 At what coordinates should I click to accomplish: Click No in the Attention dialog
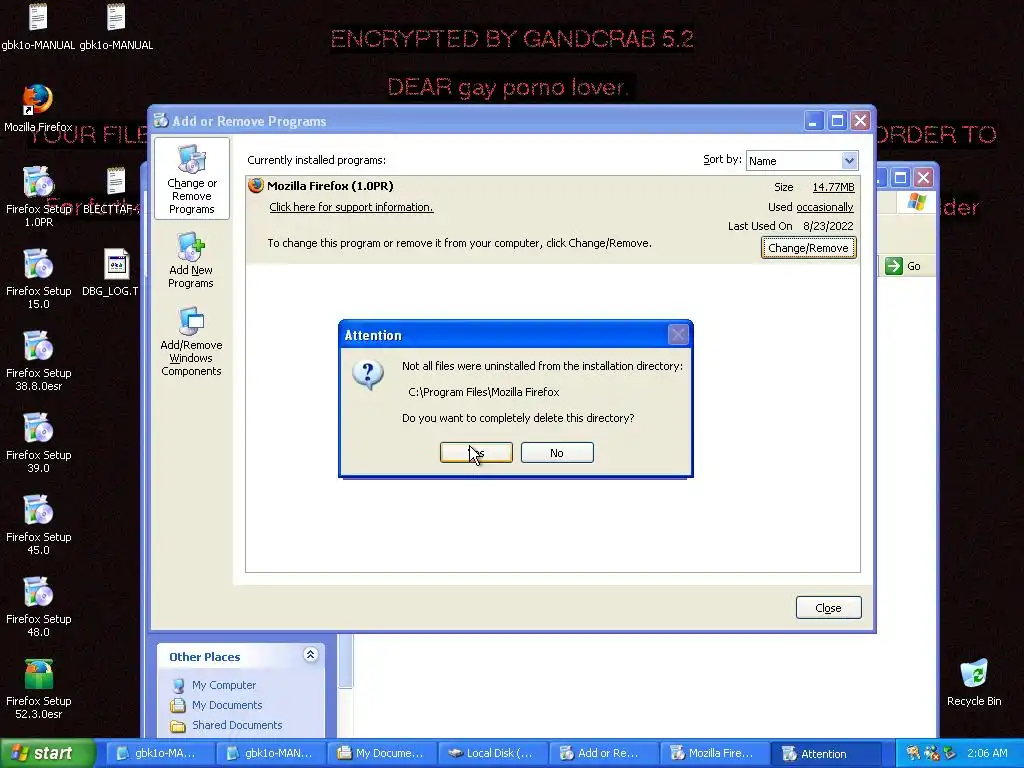click(557, 453)
